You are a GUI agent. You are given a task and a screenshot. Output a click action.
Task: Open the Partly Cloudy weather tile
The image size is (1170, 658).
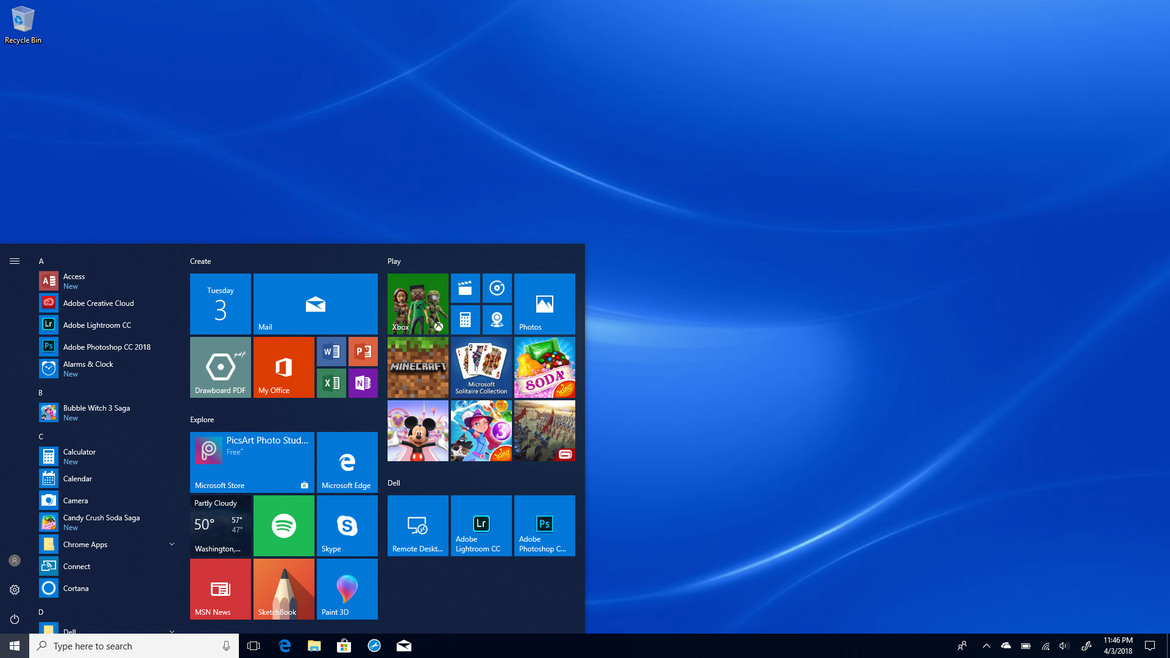[220, 526]
